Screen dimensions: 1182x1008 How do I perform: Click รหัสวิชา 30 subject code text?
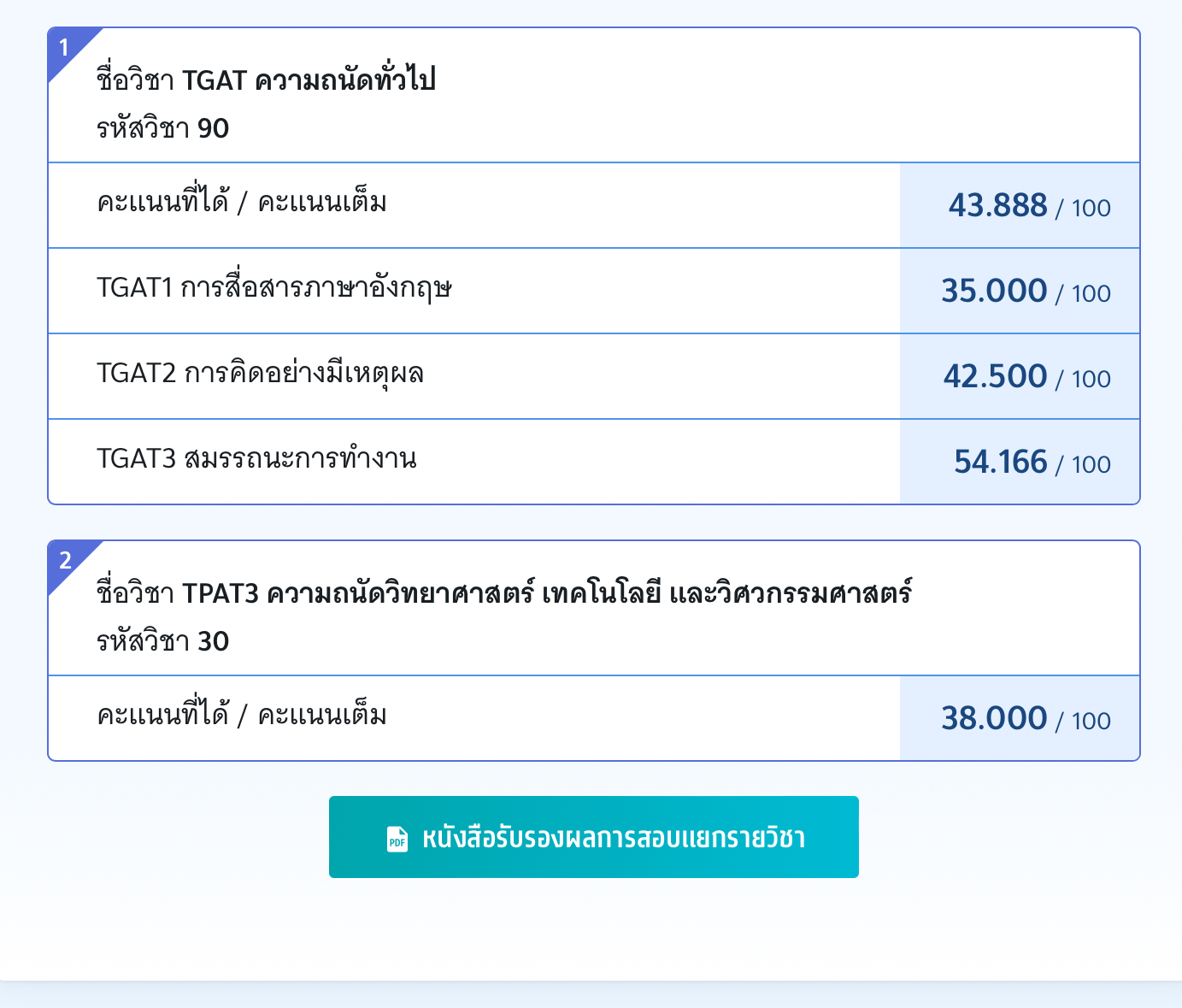tap(162, 641)
